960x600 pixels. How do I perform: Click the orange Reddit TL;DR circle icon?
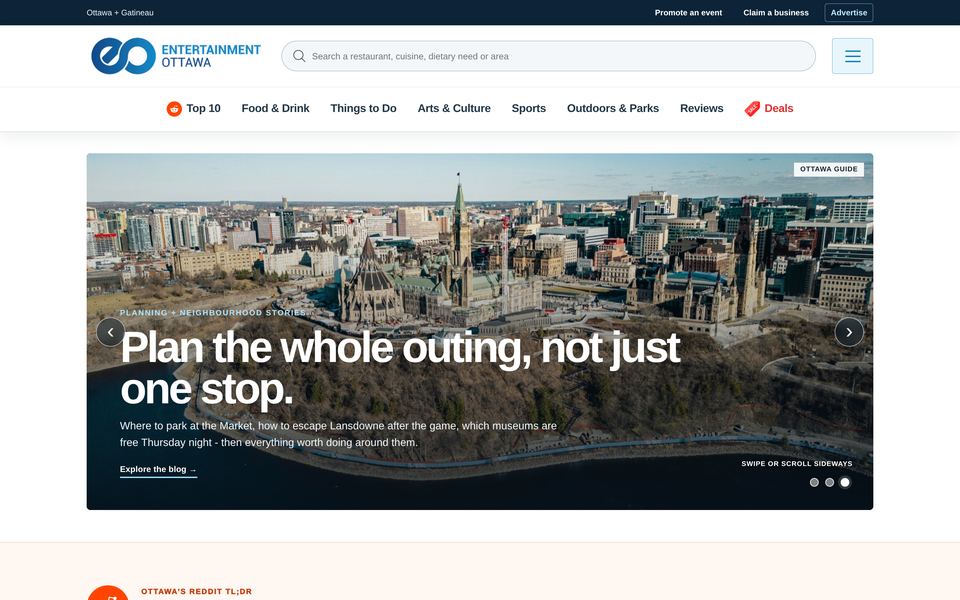(108, 593)
